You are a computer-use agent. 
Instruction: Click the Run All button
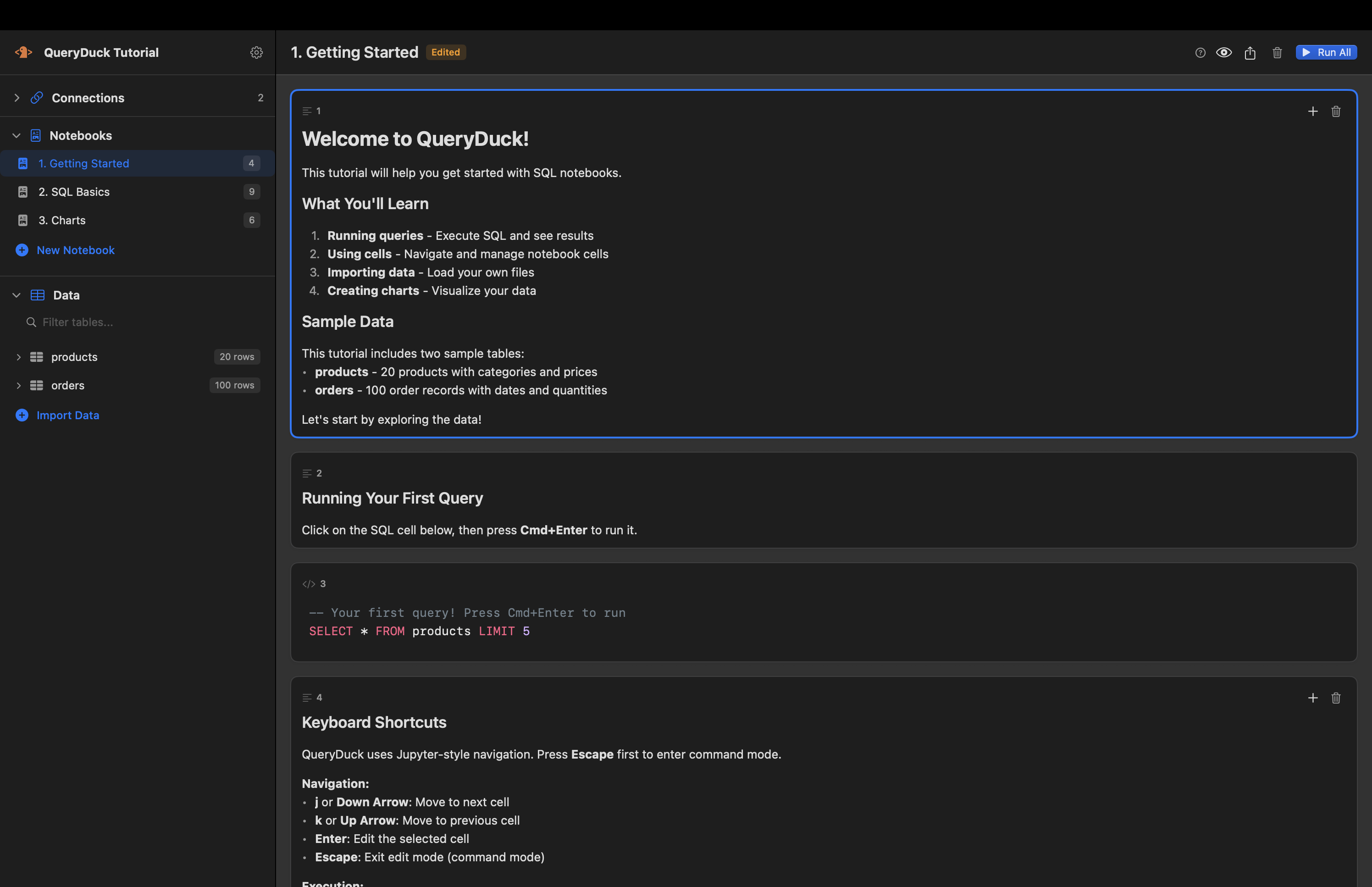1326,52
